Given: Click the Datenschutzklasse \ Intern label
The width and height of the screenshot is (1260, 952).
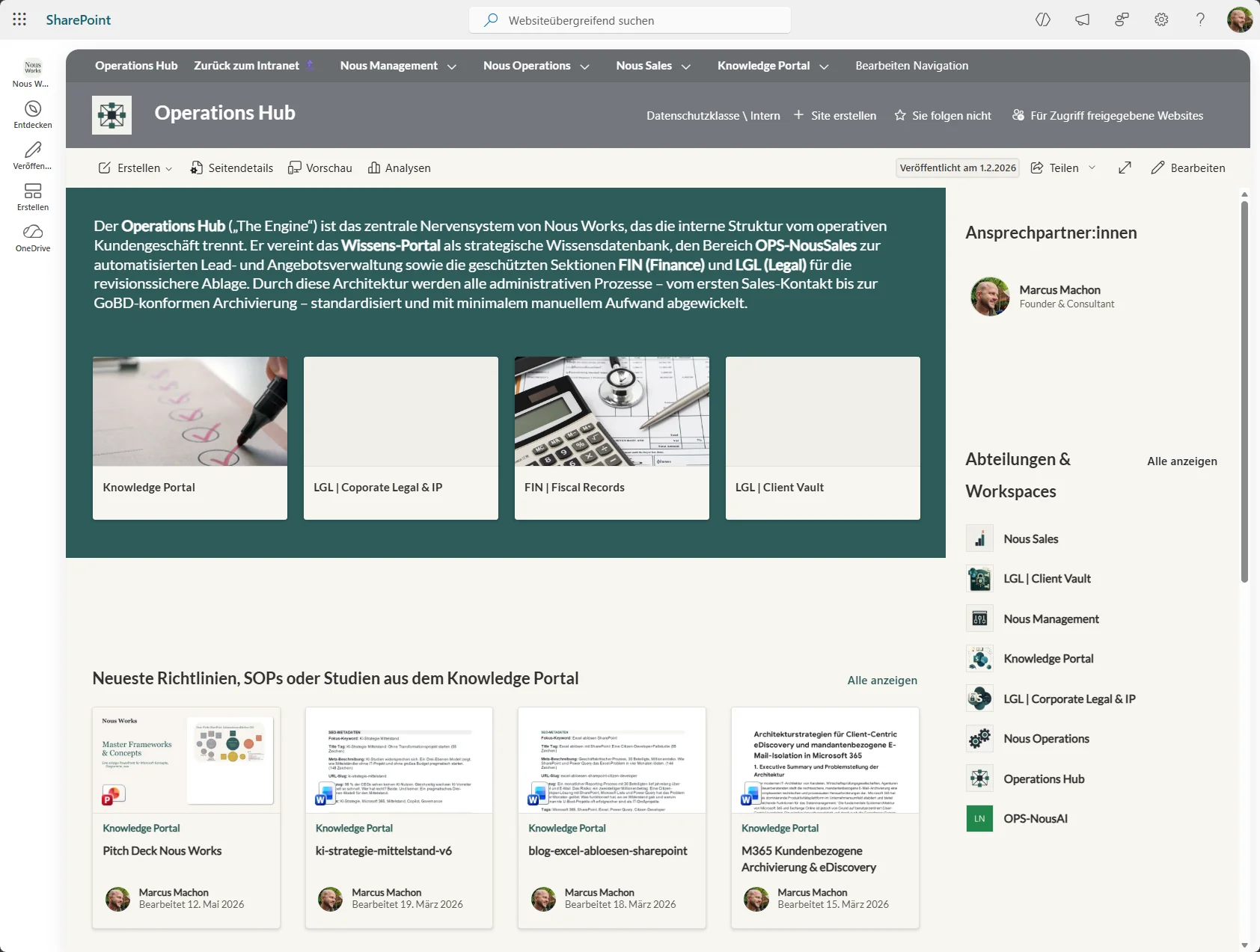Looking at the screenshot, I should [713, 115].
